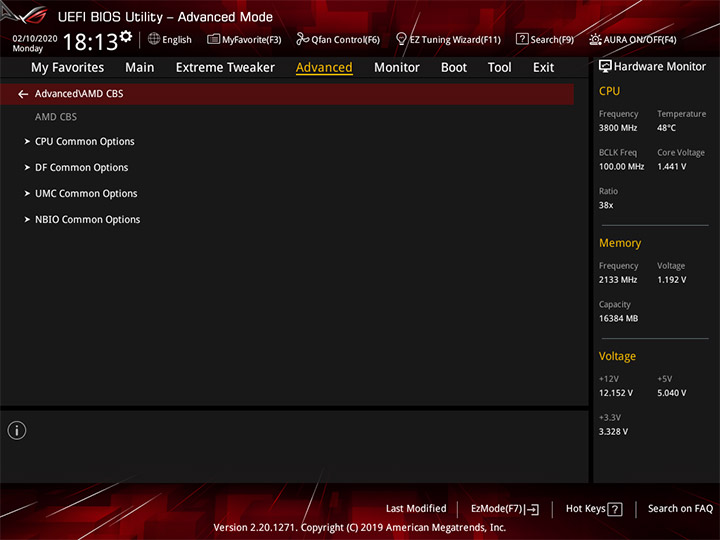Click the info circle icon
Image resolution: width=720 pixels, height=540 pixels.
click(17, 430)
